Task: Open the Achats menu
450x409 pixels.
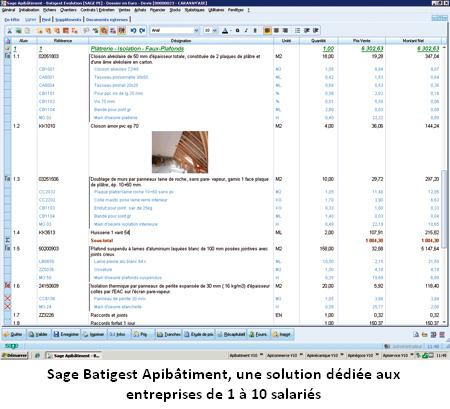Action: pyautogui.click(x=140, y=10)
